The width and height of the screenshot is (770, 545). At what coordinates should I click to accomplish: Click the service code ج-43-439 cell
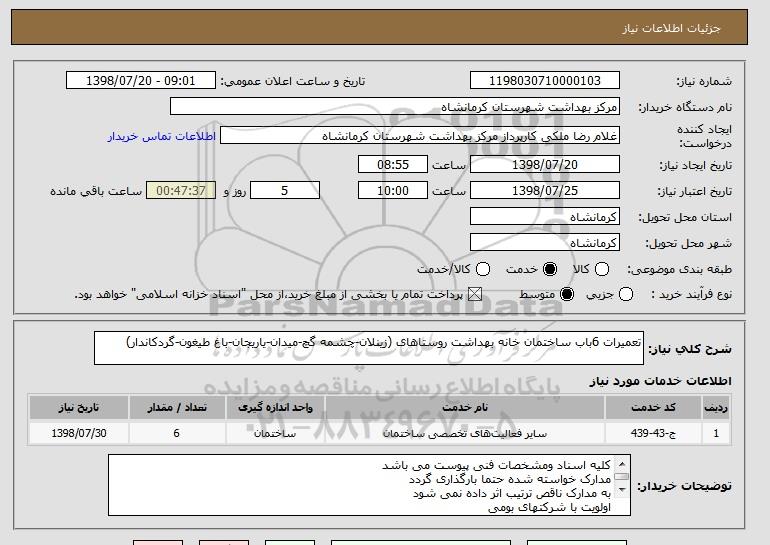[653, 433]
